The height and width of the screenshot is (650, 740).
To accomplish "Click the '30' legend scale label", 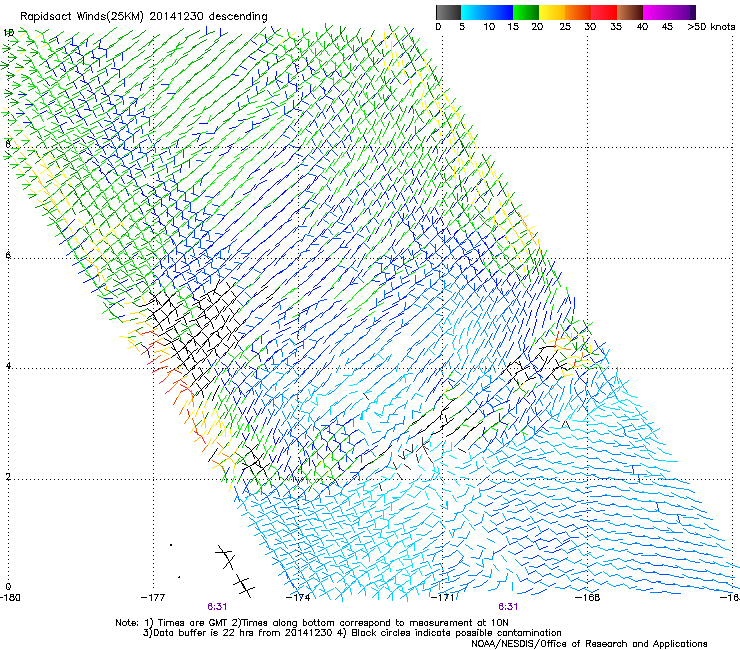I will [590, 26].
